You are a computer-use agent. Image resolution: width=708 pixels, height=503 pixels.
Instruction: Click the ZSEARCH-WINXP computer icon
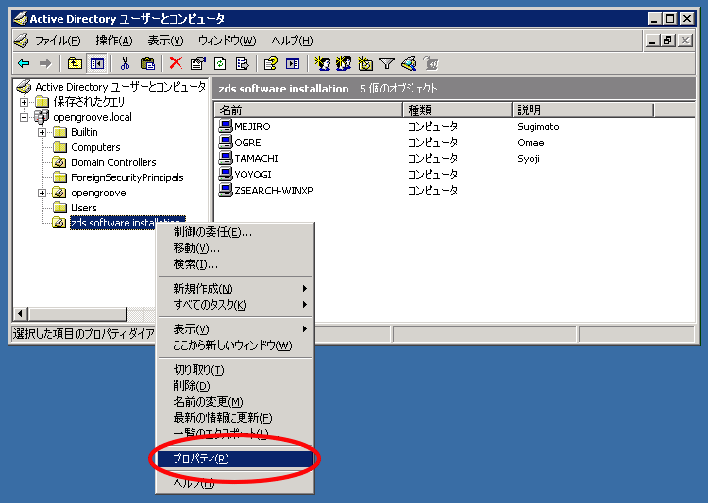[x=225, y=190]
